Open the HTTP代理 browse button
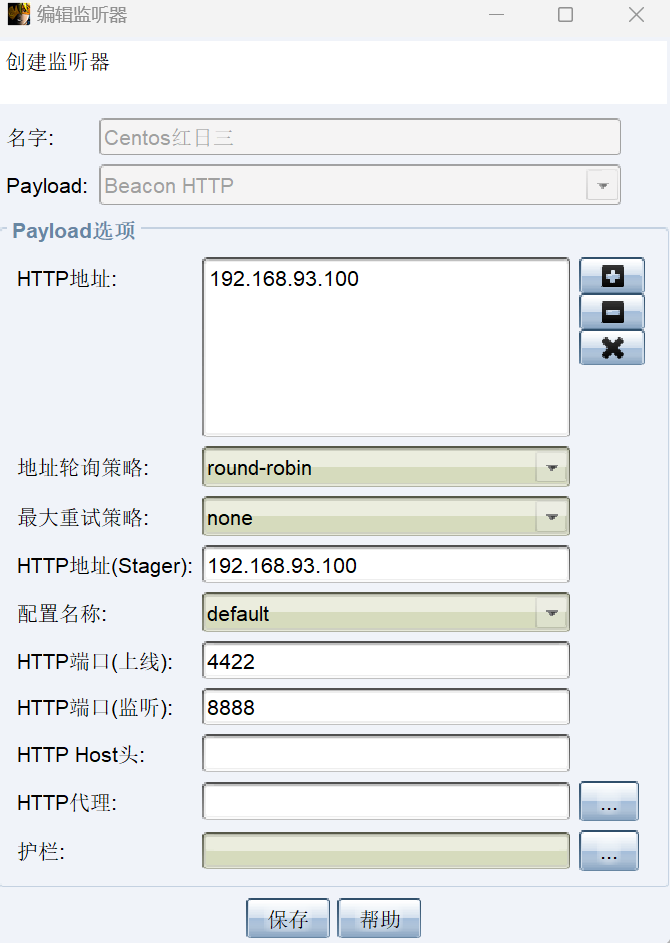 pos(608,802)
